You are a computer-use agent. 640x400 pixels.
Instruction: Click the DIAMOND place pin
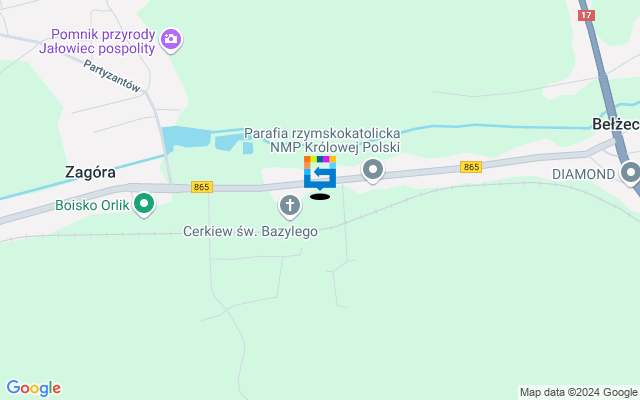(630, 173)
